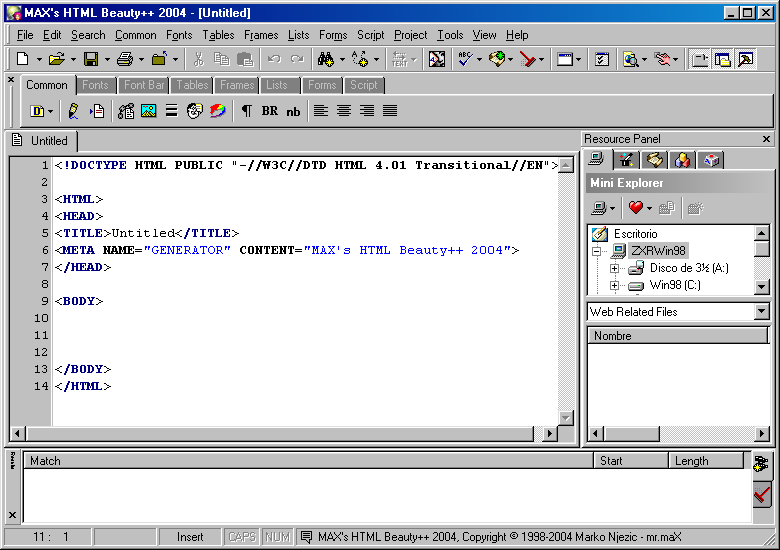
Task: Click the red checkmark icon in results panel
Action: [762, 495]
